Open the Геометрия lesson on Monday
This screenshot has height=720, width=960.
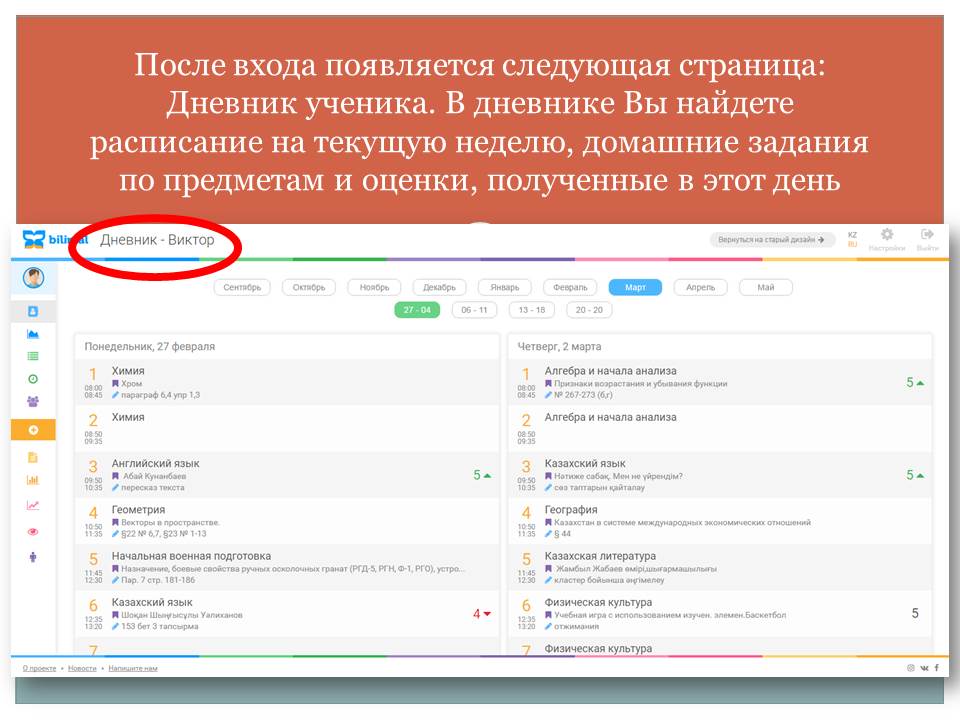tap(139, 510)
